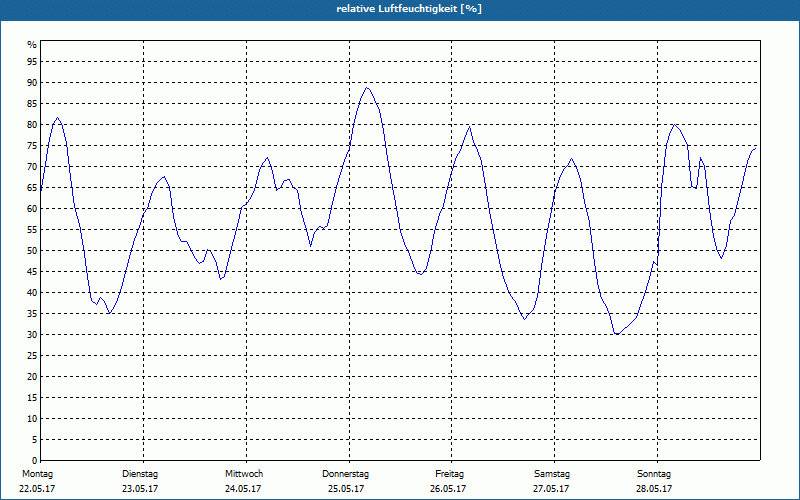Select the "Samstag" day label
Screen dimensions: 800x500
(552, 474)
